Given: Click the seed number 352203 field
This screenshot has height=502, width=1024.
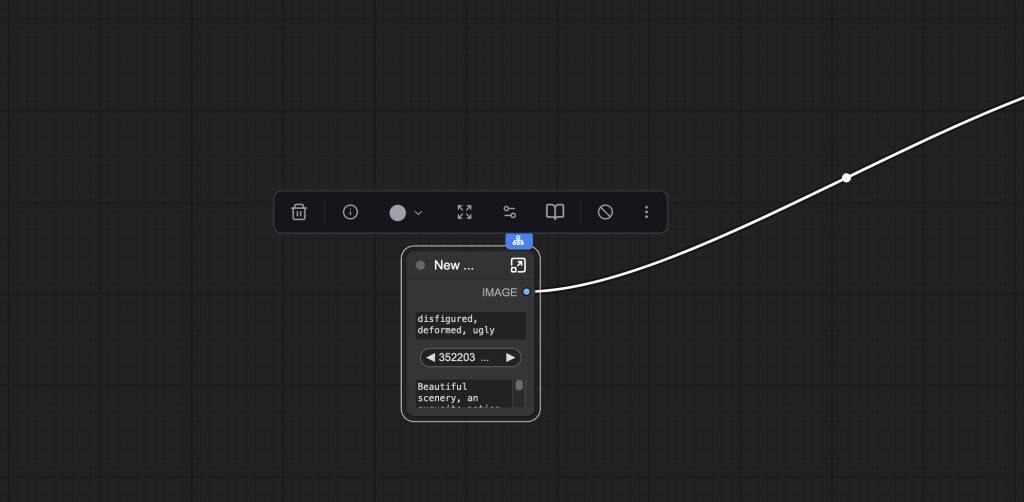Looking at the screenshot, I should point(462,357).
